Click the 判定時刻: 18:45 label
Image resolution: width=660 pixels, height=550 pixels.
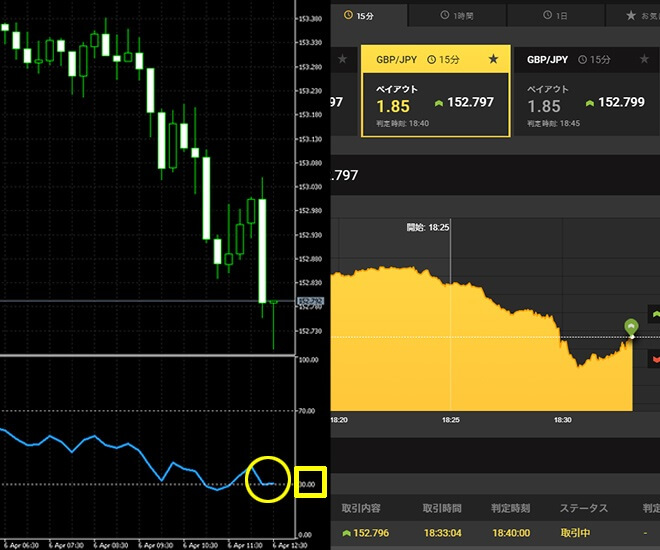(554, 124)
